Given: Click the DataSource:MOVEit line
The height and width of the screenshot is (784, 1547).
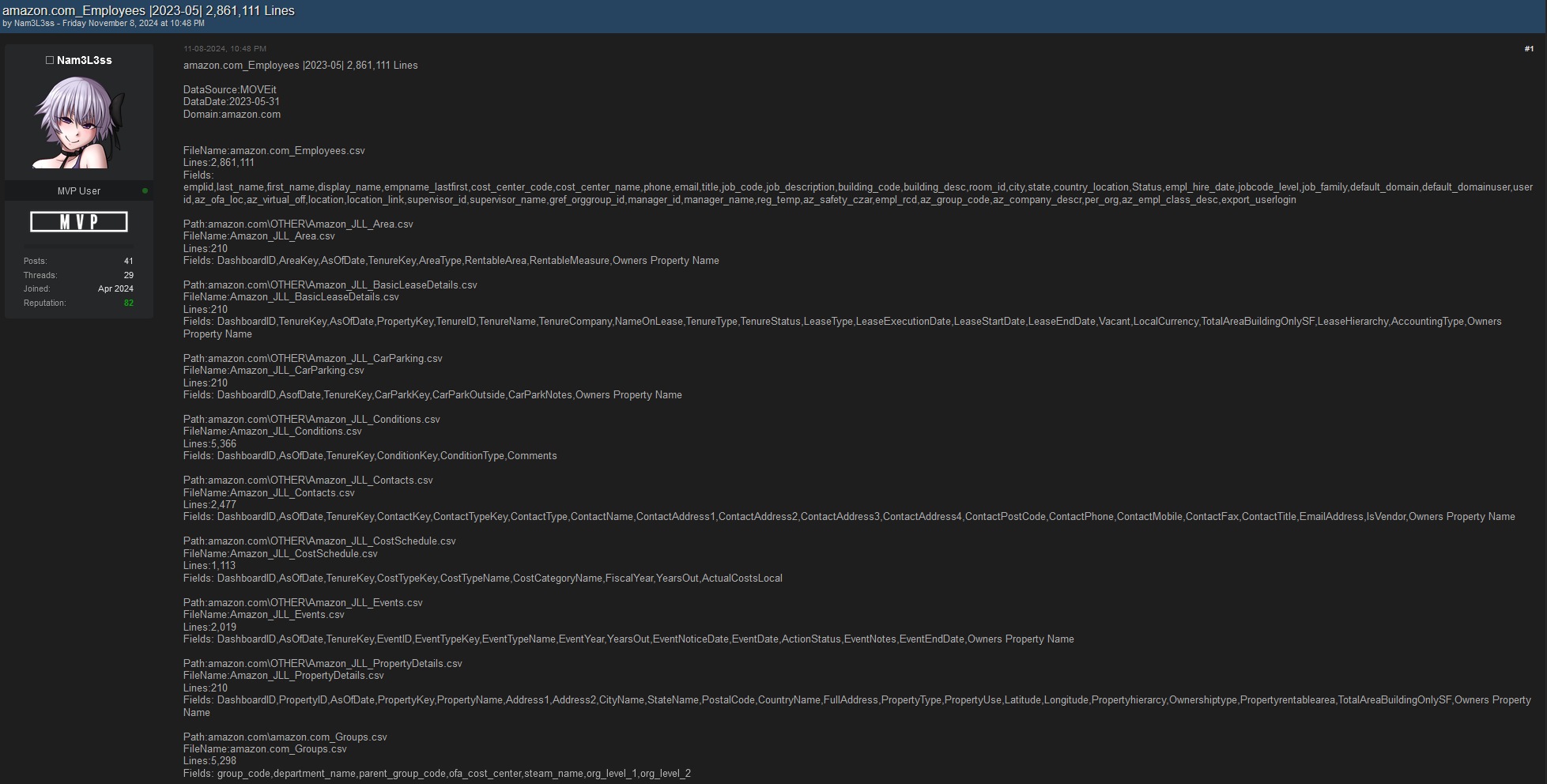Looking at the screenshot, I should [230, 90].
